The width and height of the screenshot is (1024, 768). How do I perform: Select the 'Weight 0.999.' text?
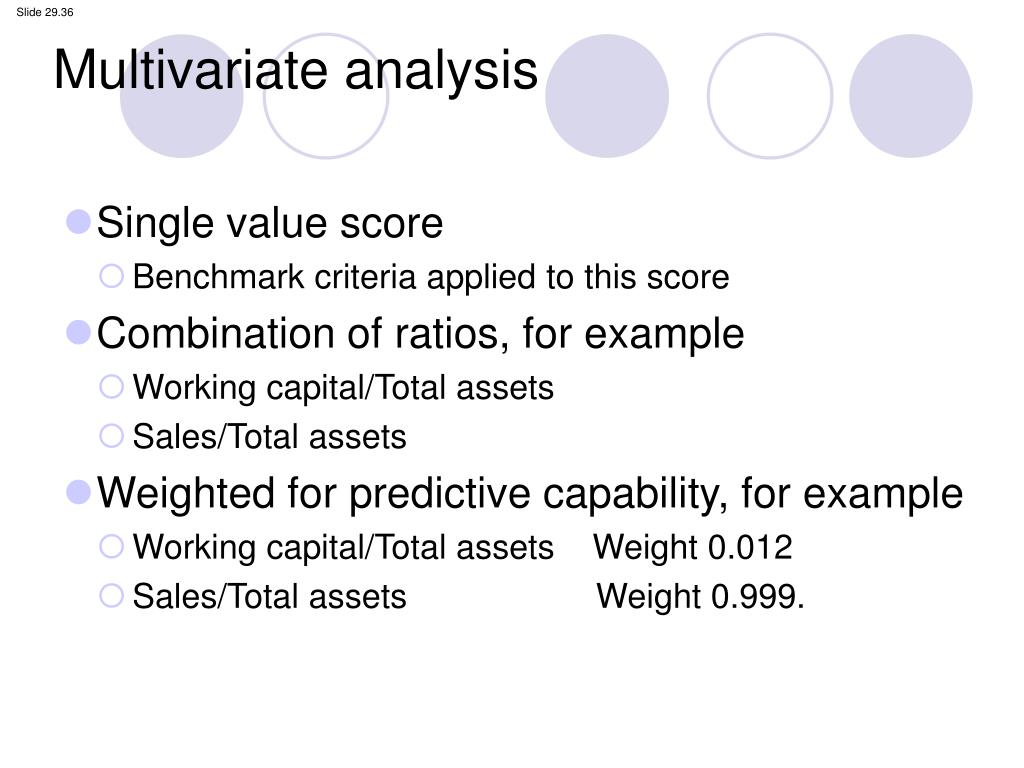pyautogui.click(x=700, y=597)
